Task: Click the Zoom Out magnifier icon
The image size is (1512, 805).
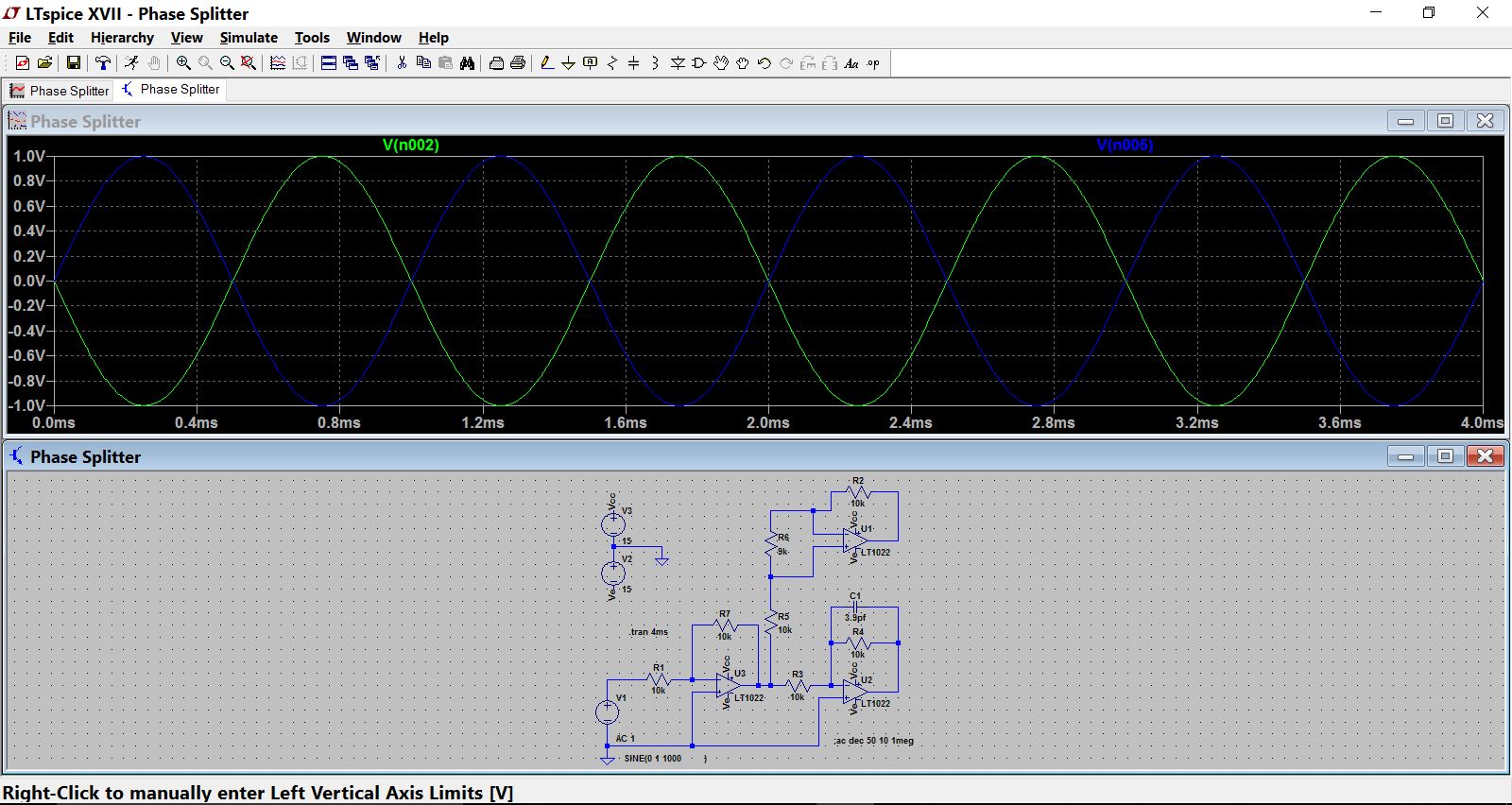Action: click(227, 63)
